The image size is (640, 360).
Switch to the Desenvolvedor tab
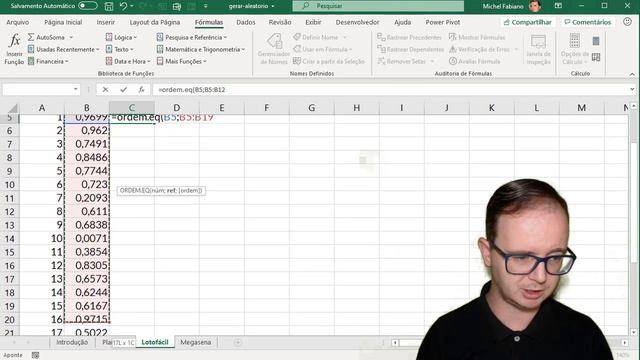357,22
